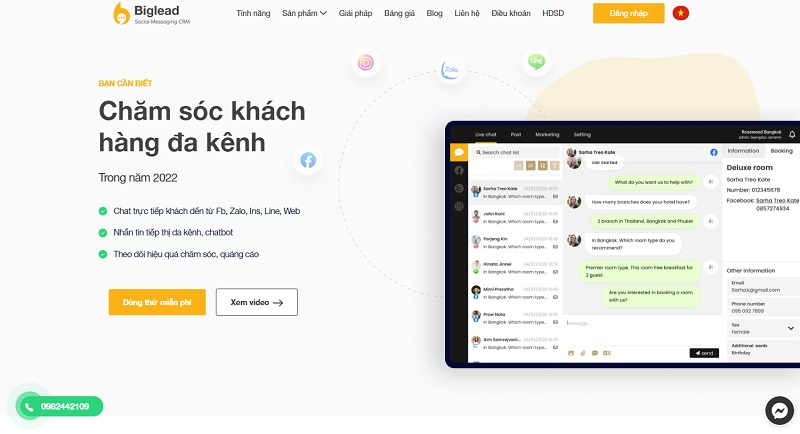Viewport: 800px width, 434px height.
Task: Click the LINE channel icon
Action: click(x=536, y=62)
